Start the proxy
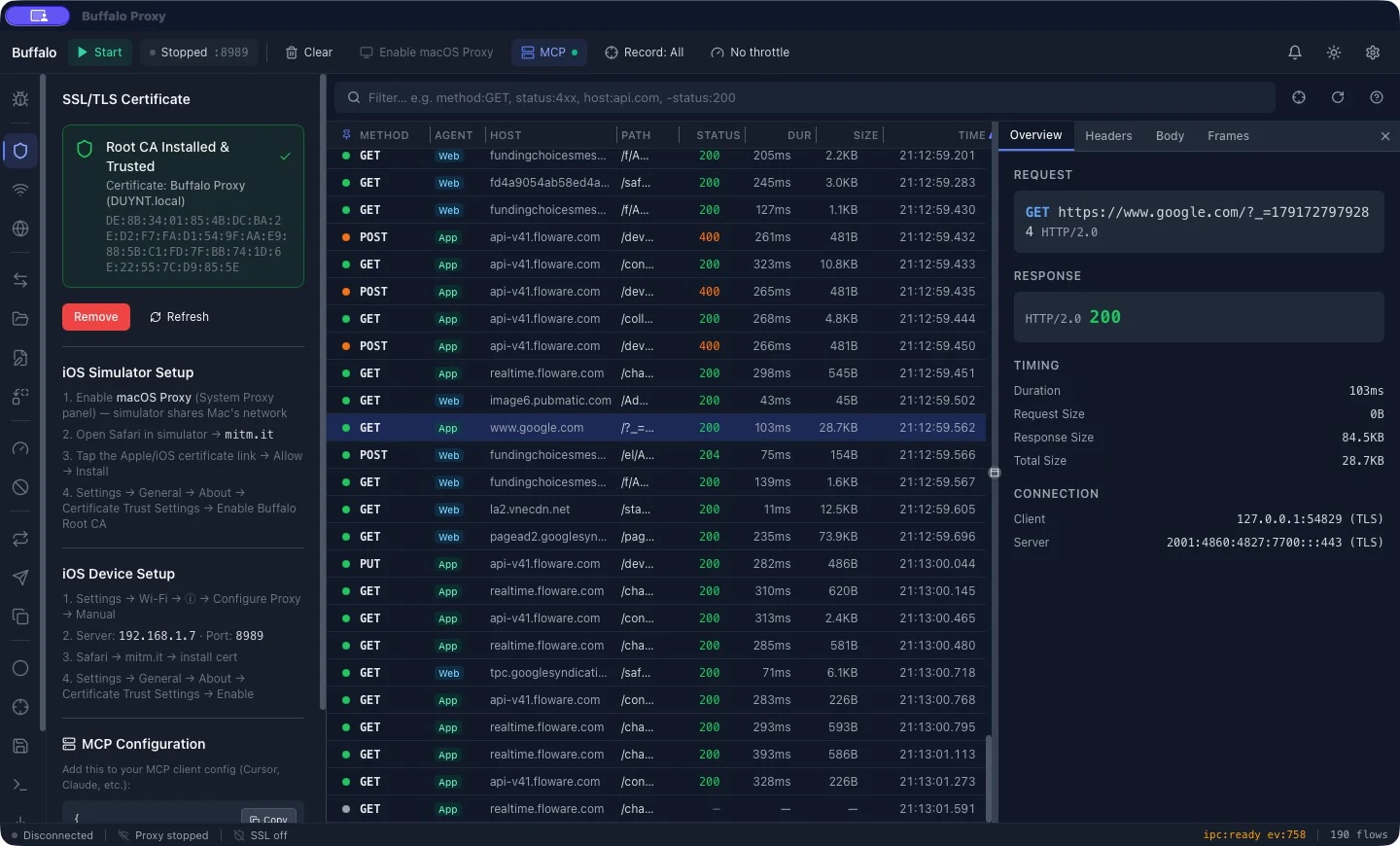Viewport: 1400px width, 846px height. (x=100, y=53)
